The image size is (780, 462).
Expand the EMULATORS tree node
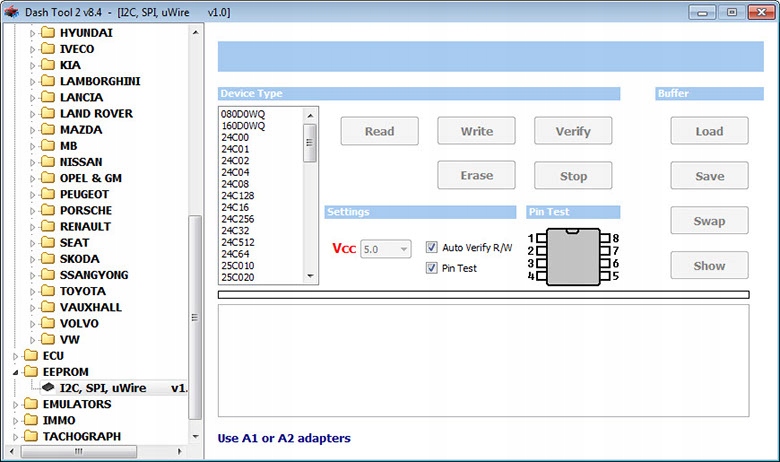coord(15,404)
